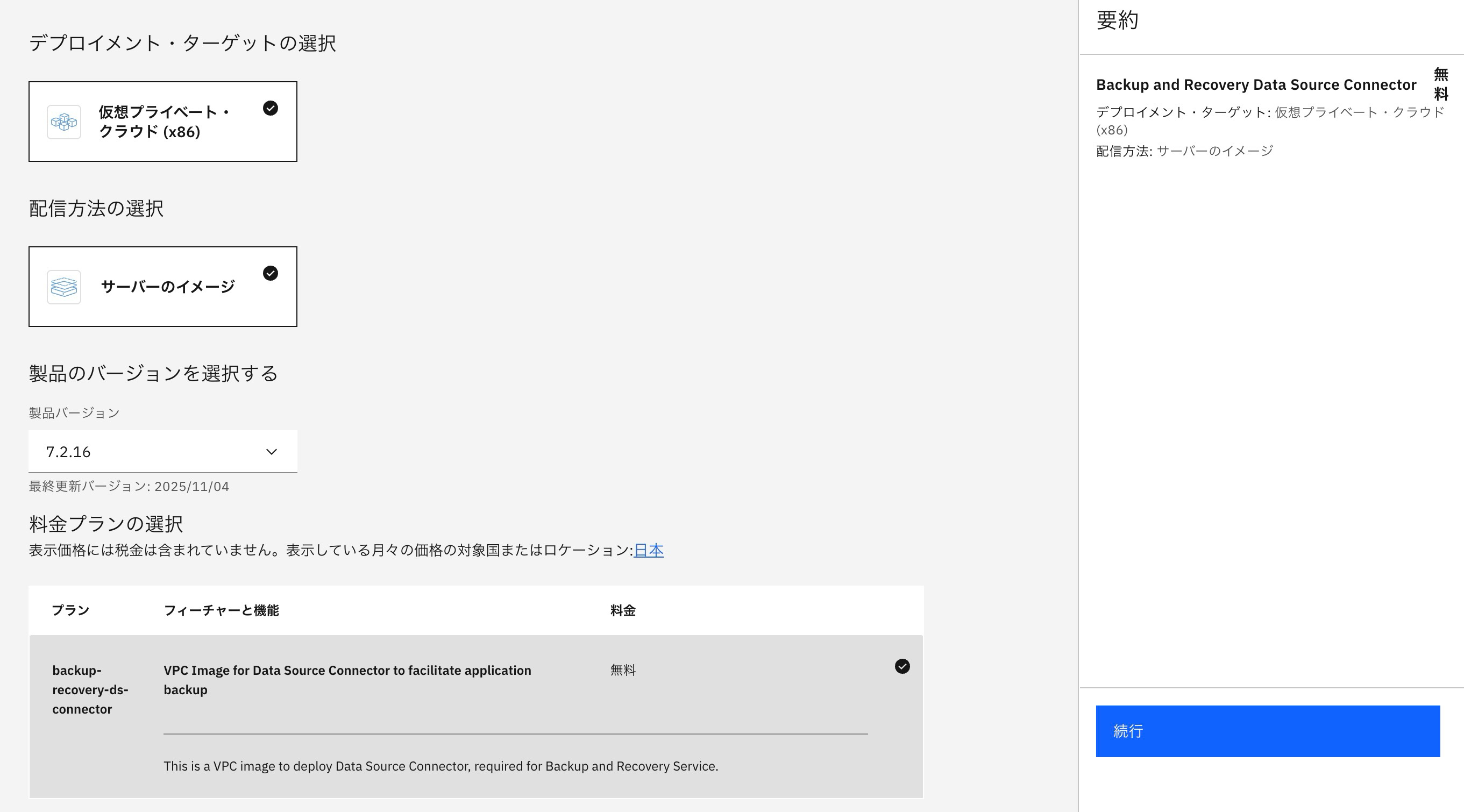Click the summary title Backup and Recovery Data Source Connector

[x=1256, y=84]
